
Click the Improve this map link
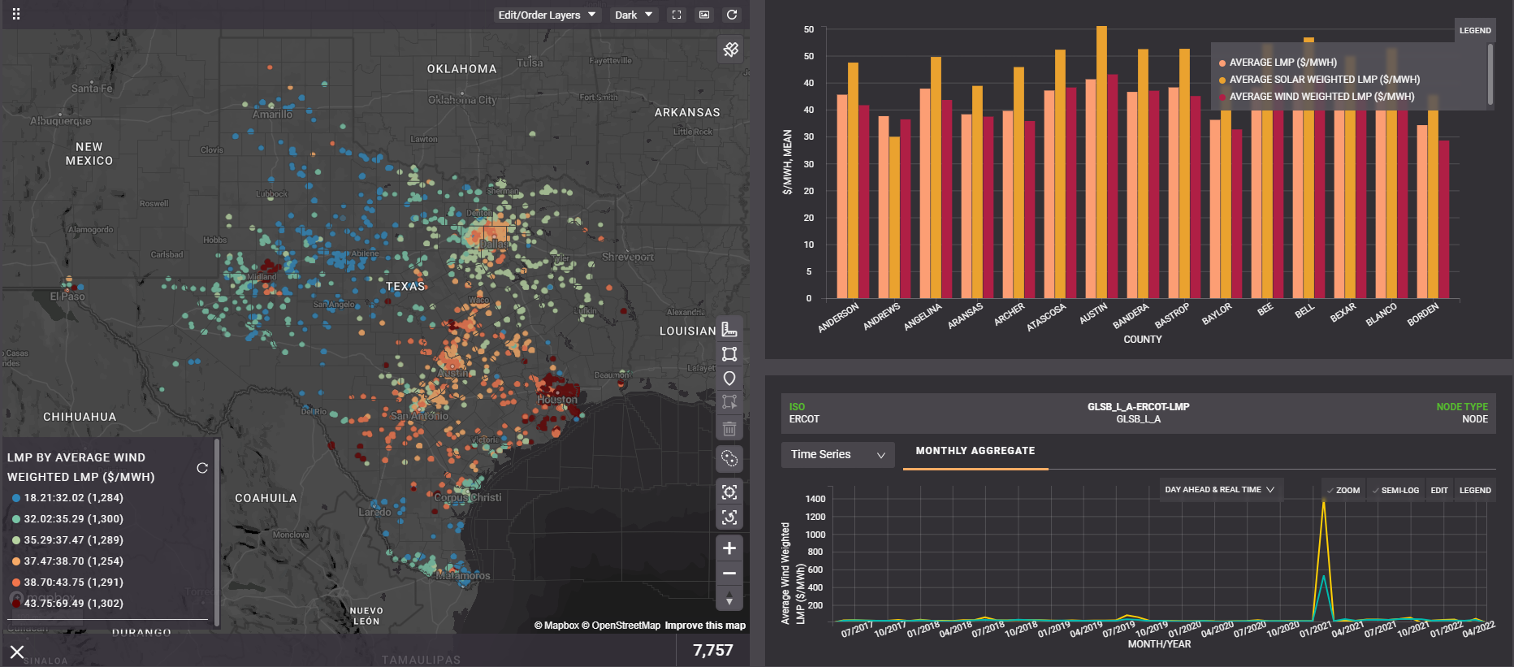coord(705,626)
